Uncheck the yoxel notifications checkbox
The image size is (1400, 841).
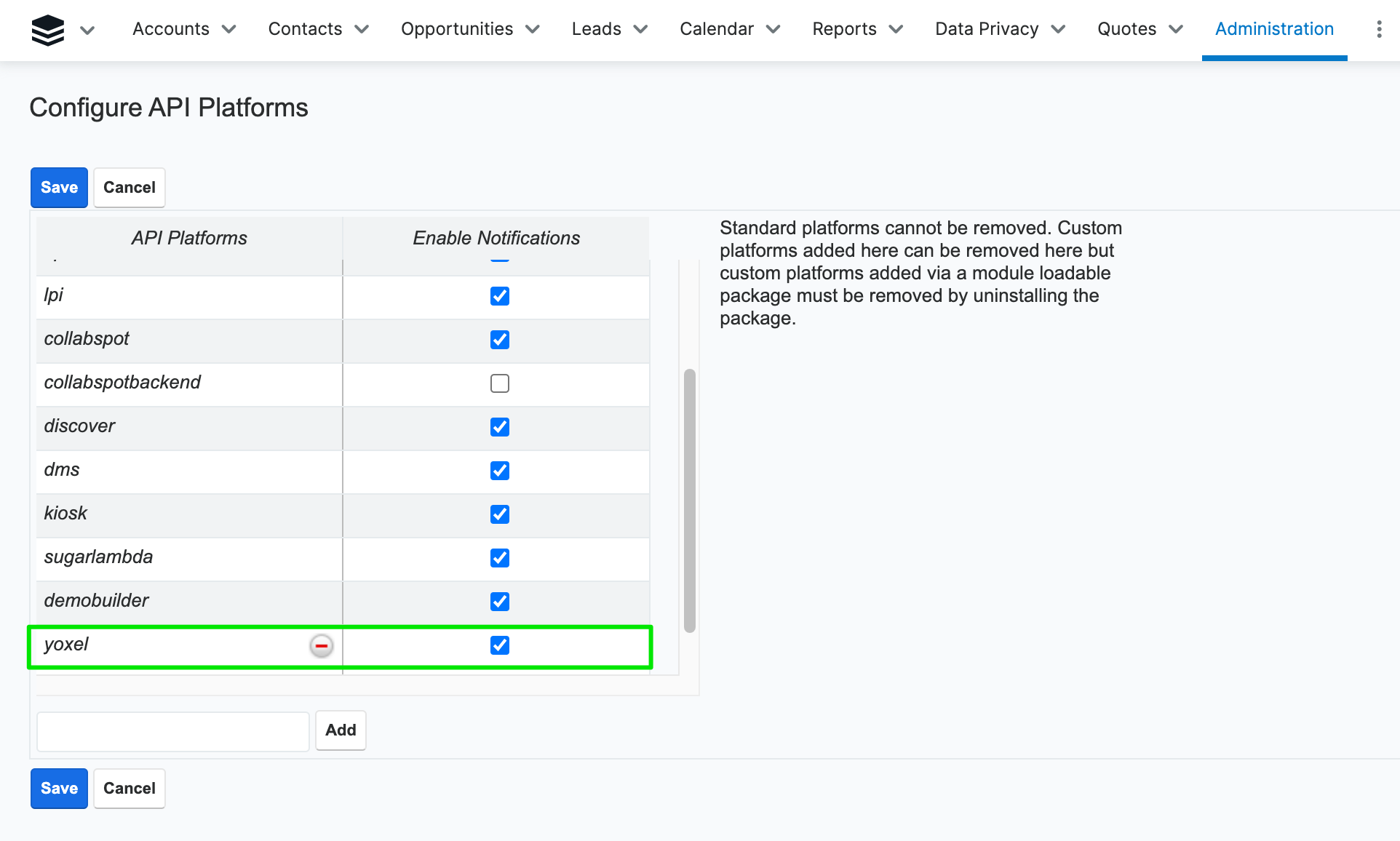coord(500,645)
